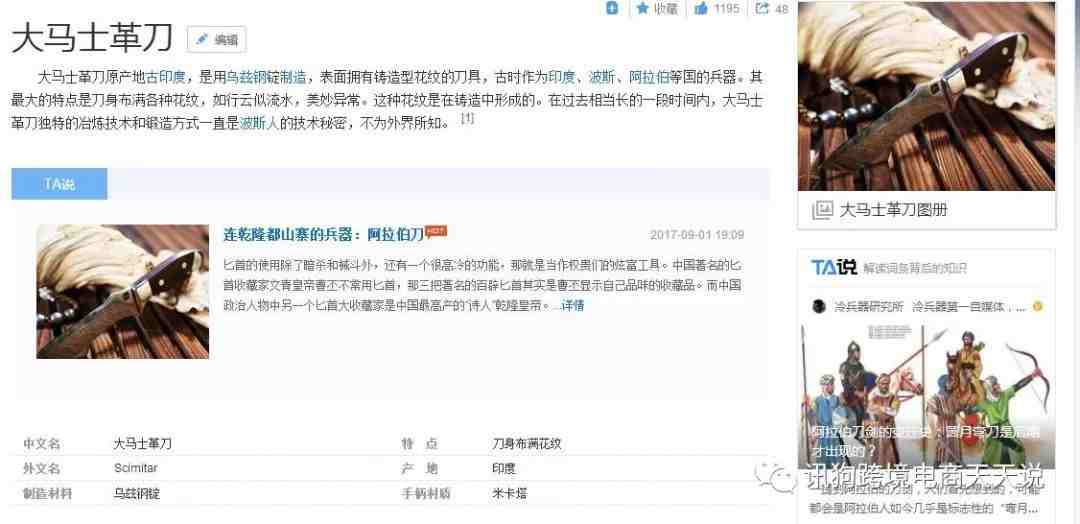The width and height of the screenshot is (1080, 524).
Task: Click the thumbs-up like icon
Action: click(x=701, y=8)
